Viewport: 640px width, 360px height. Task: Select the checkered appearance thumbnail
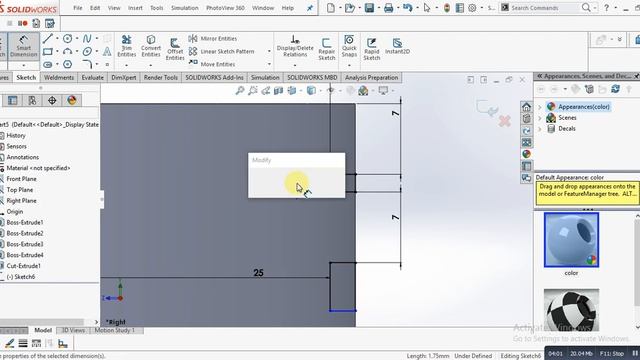[571, 310]
